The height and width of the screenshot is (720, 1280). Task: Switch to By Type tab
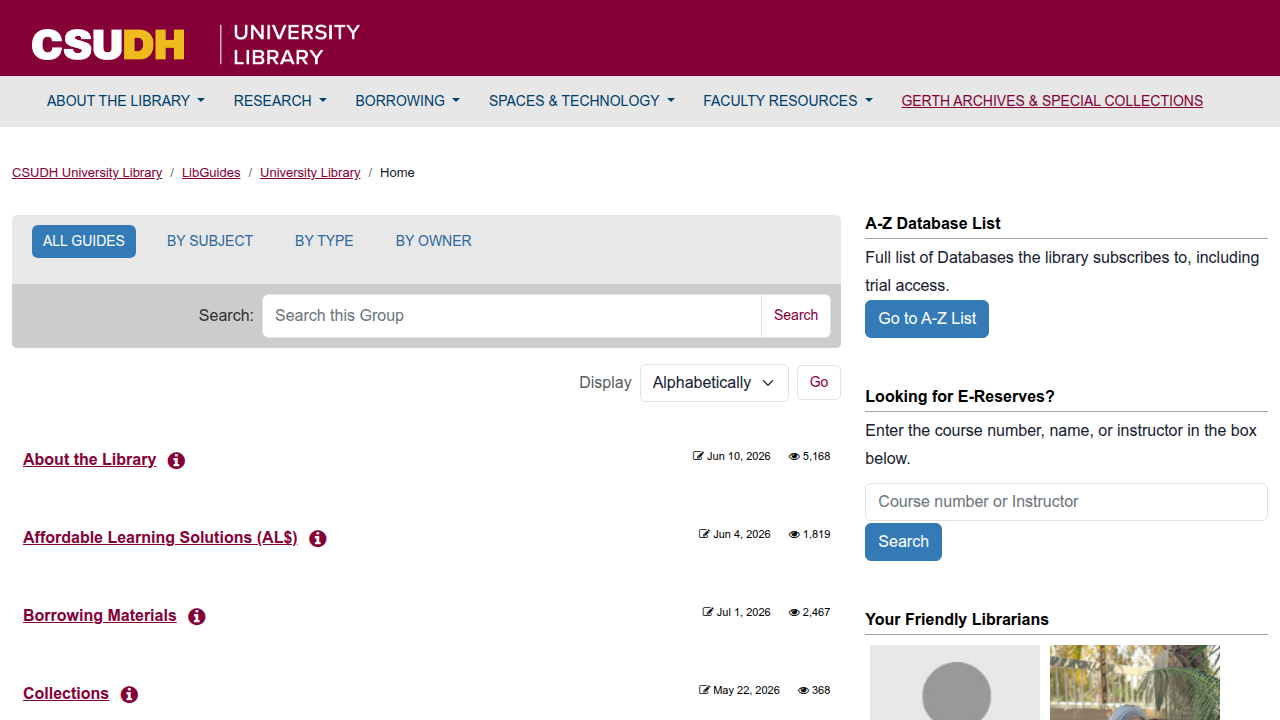pos(324,241)
